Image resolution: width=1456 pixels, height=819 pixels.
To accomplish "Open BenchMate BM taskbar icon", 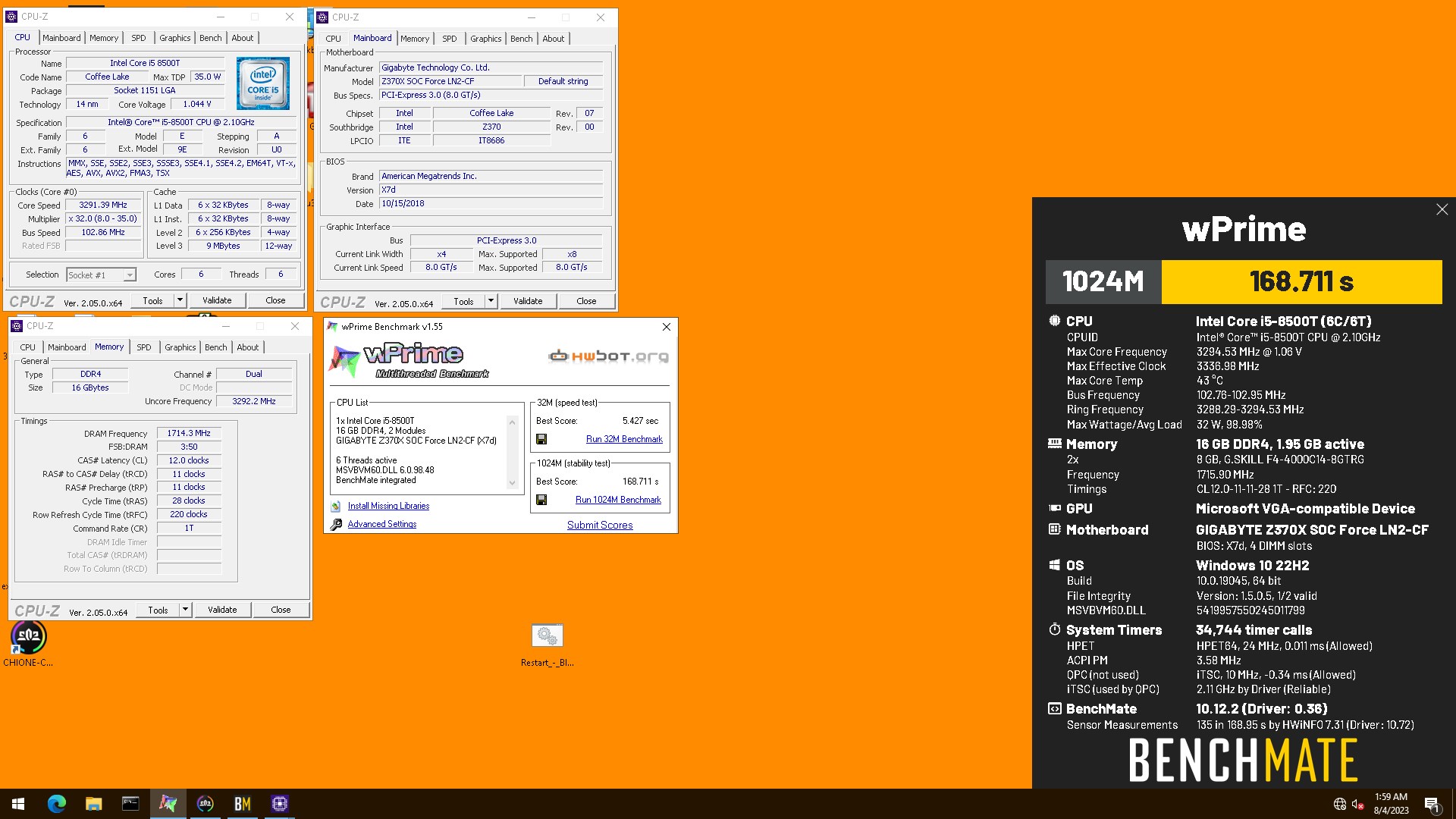I will (x=242, y=804).
